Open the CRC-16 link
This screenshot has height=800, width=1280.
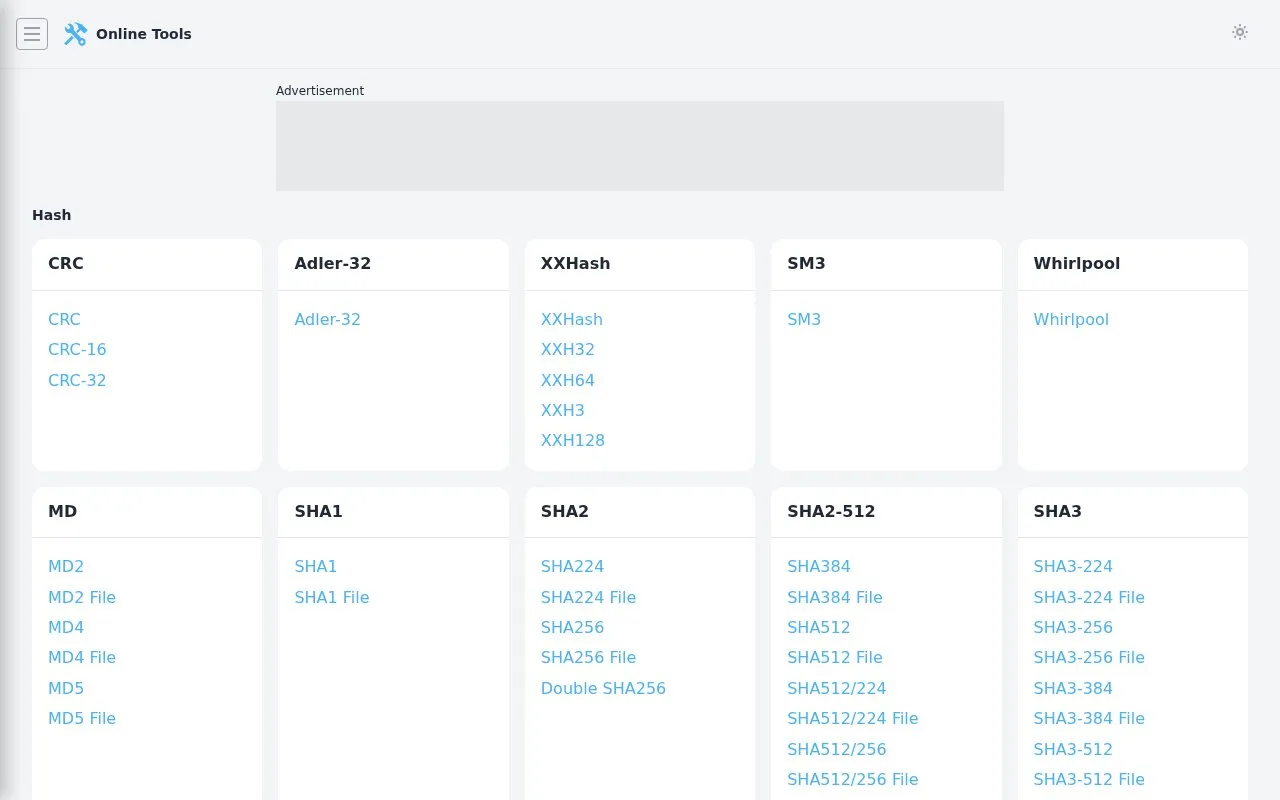point(77,349)
